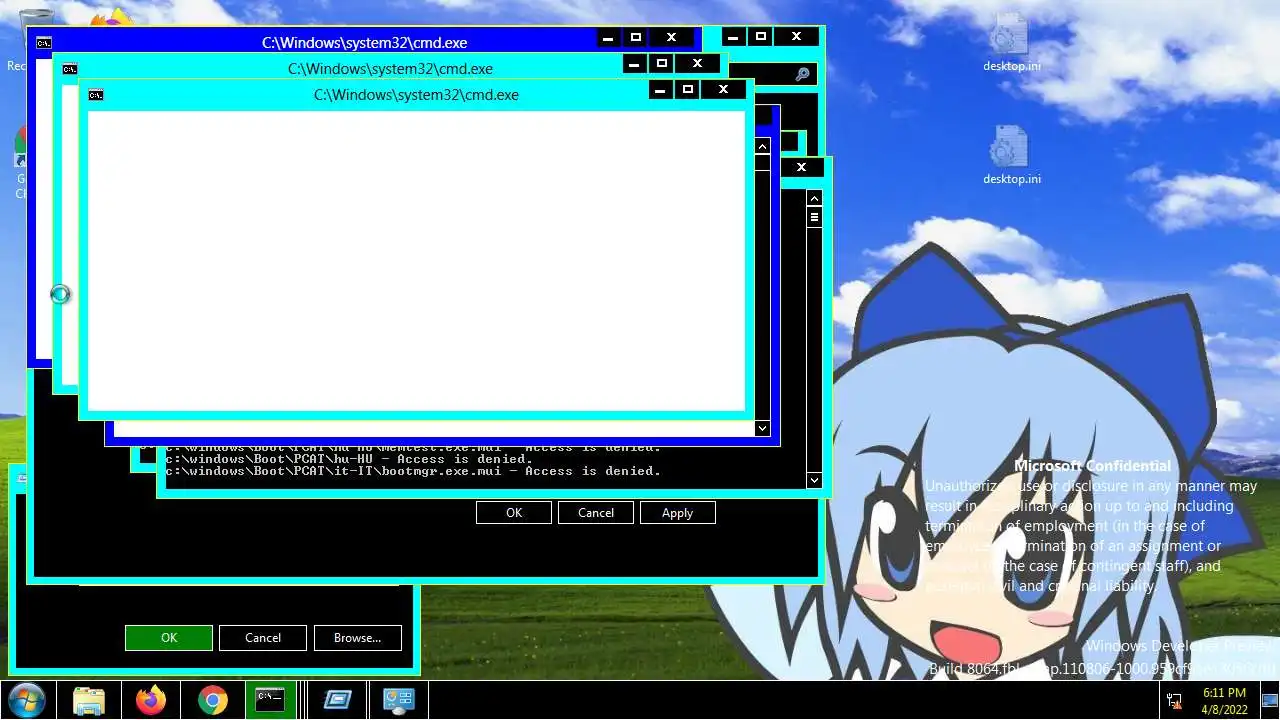Screen dimensions: 1280x720
Task: Click the Run dialog taskbar button
Action: pyautogui.click(x=337, y=700)
